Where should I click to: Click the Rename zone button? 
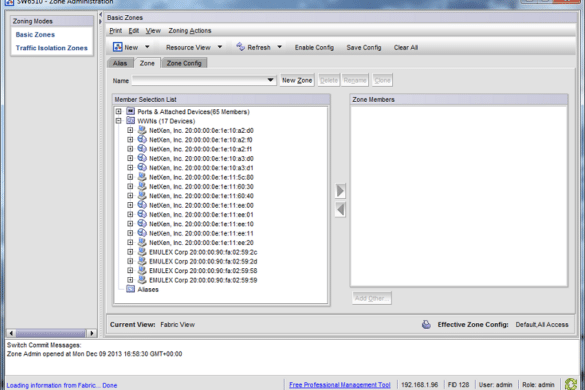(x=355, y=80)
